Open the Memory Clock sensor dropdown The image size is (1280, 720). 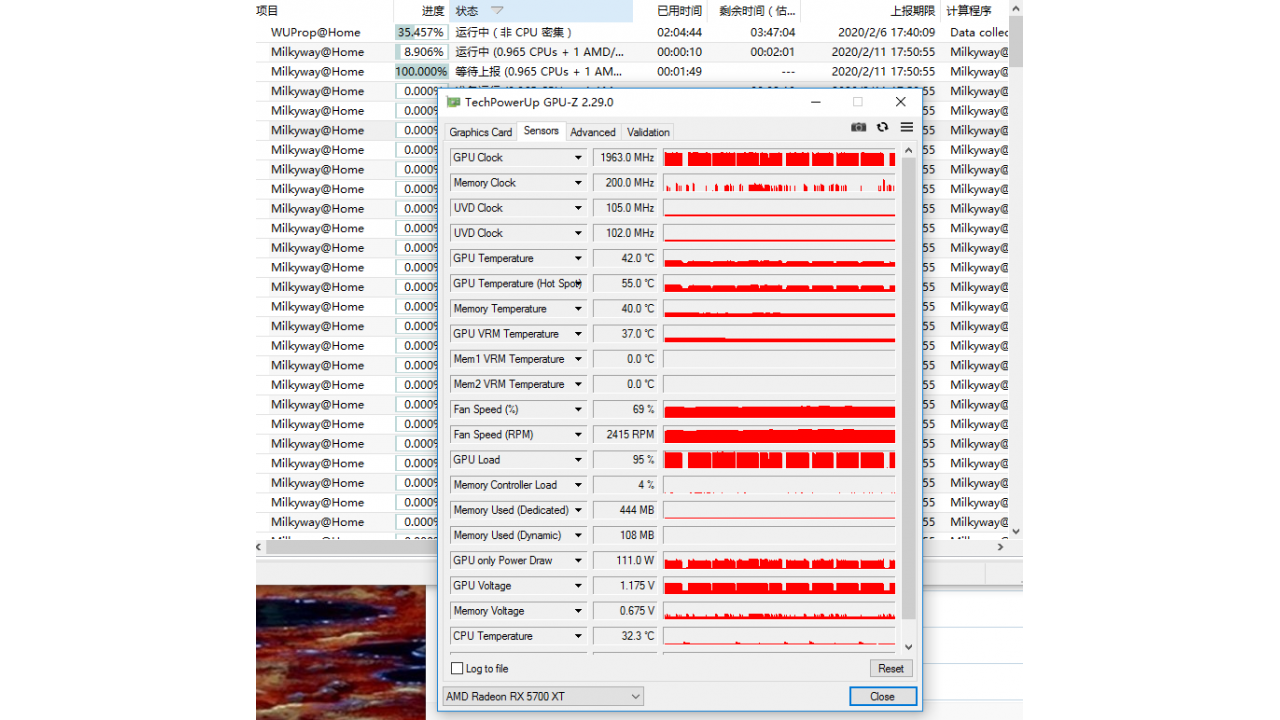click(x=578, y=183)
